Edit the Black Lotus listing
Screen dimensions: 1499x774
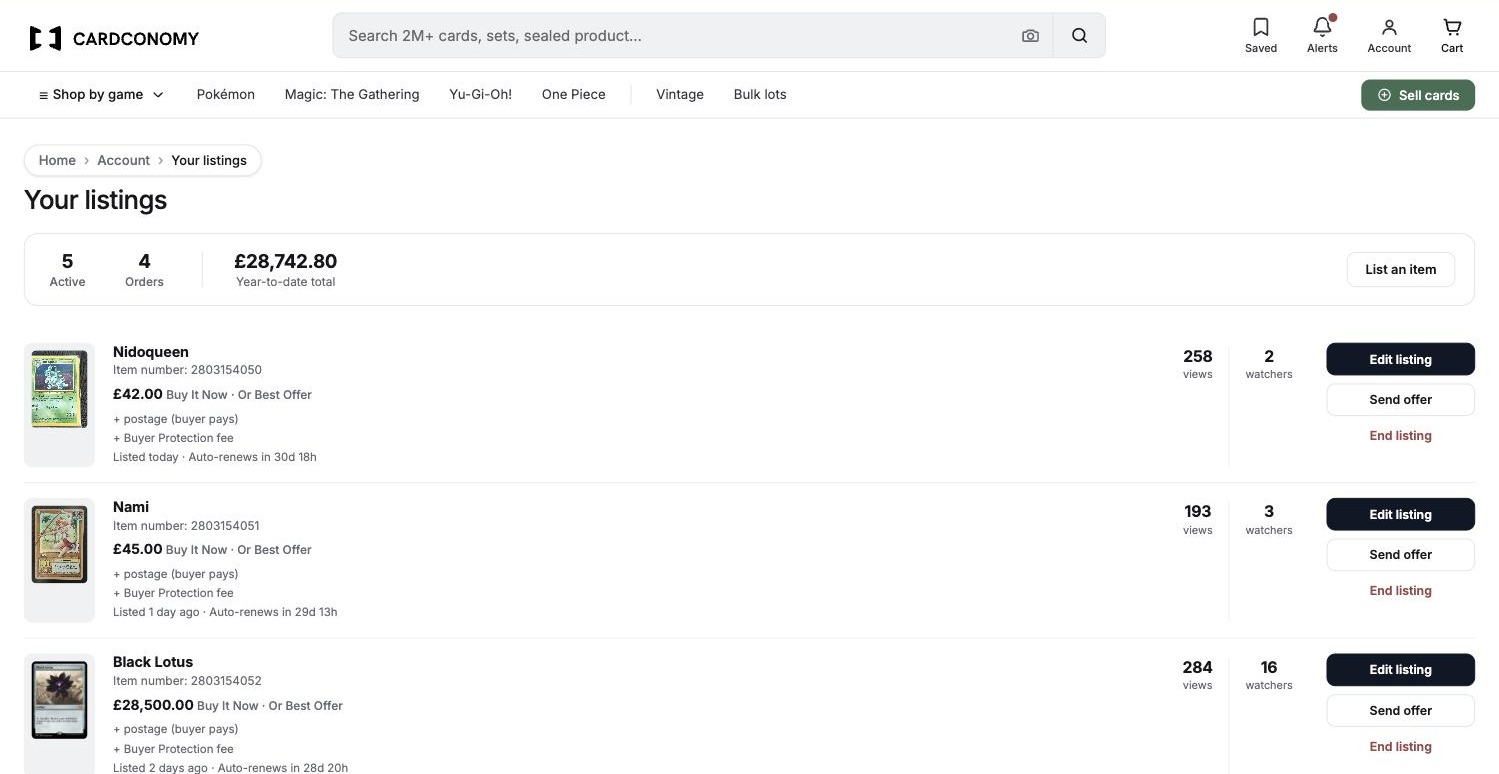coord(1400,669)
